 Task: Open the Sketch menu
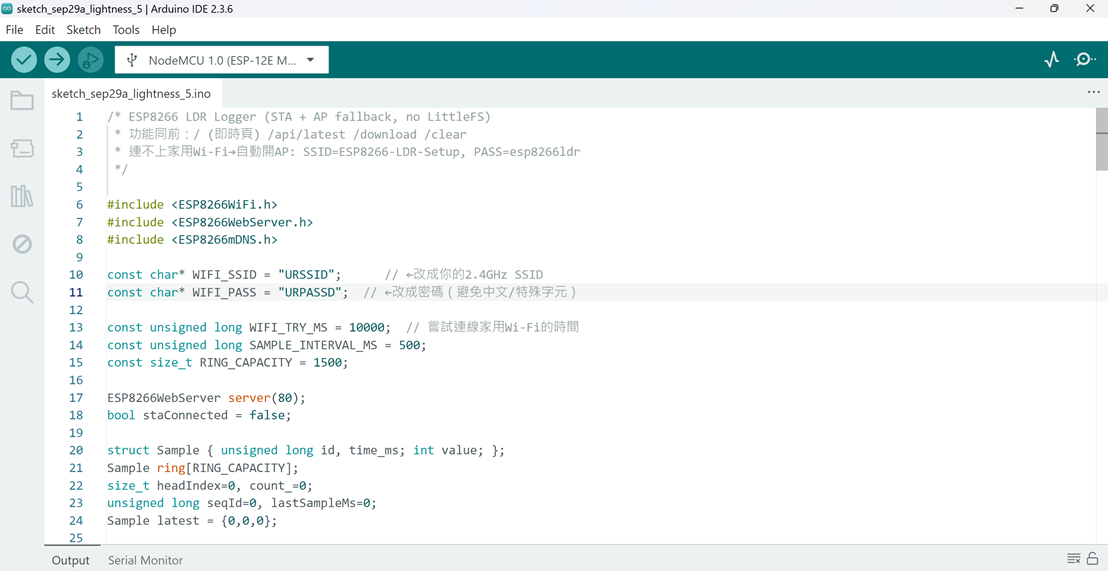coord(83,30)
